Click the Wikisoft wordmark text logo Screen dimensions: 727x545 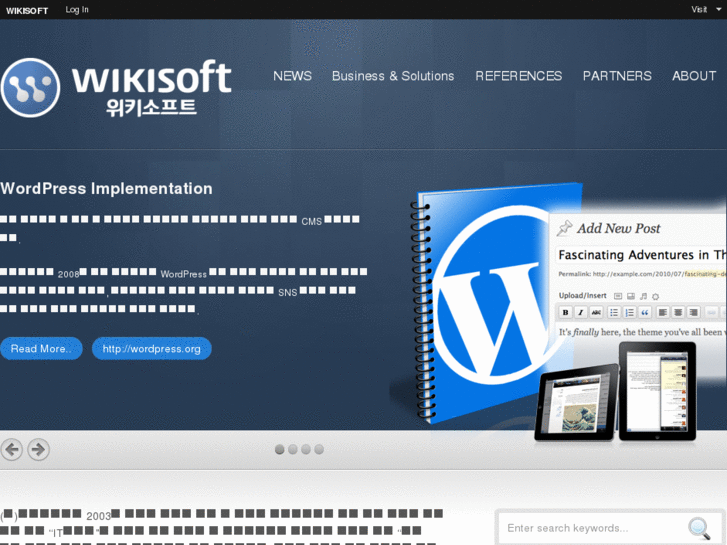coord(152,87)
